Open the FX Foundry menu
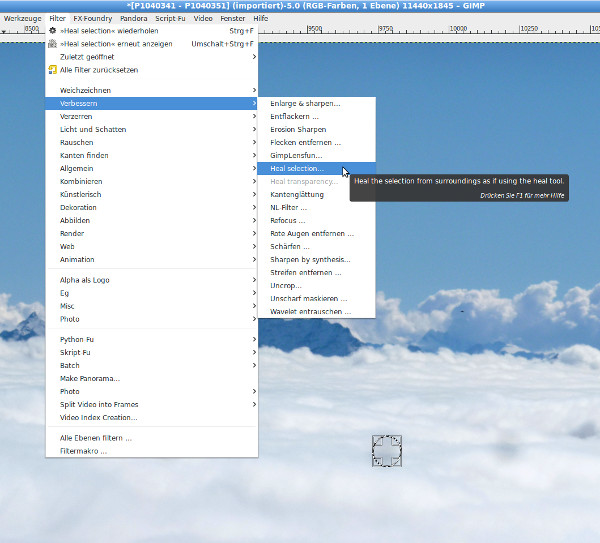600x543 pixels. (93, 18)
